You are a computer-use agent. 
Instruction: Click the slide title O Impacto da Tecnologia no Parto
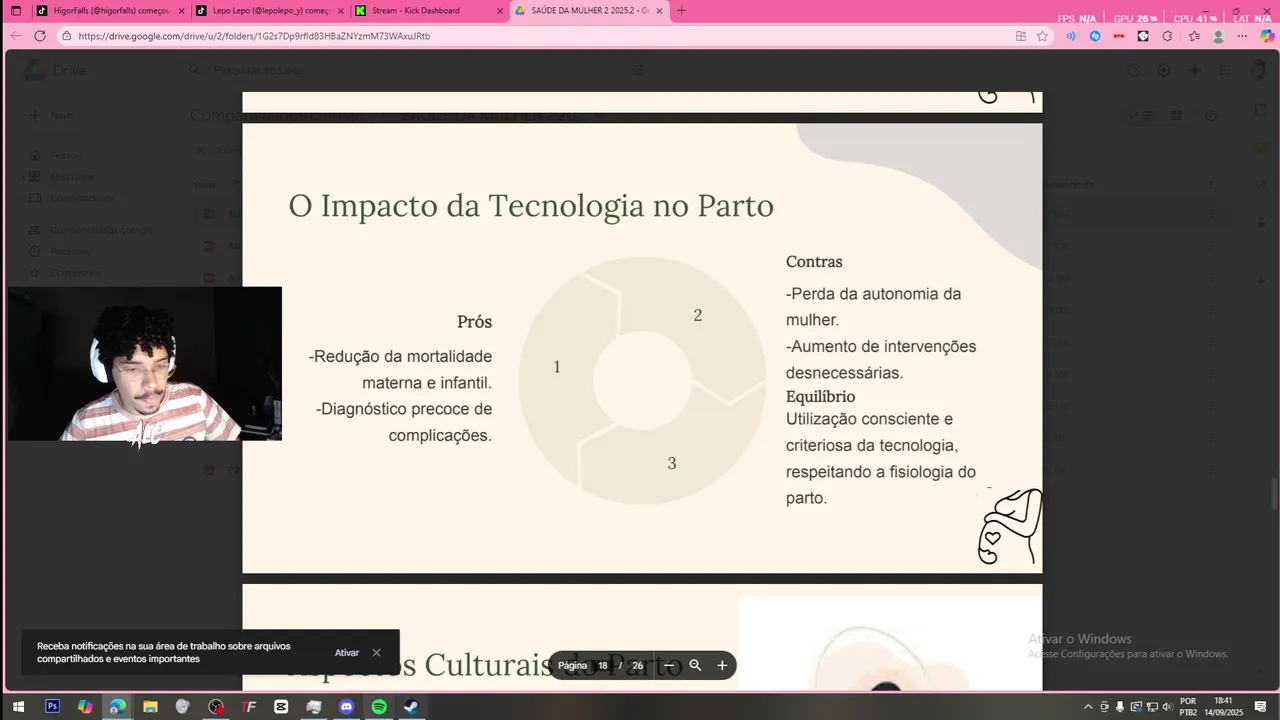[x=531, y=205]
